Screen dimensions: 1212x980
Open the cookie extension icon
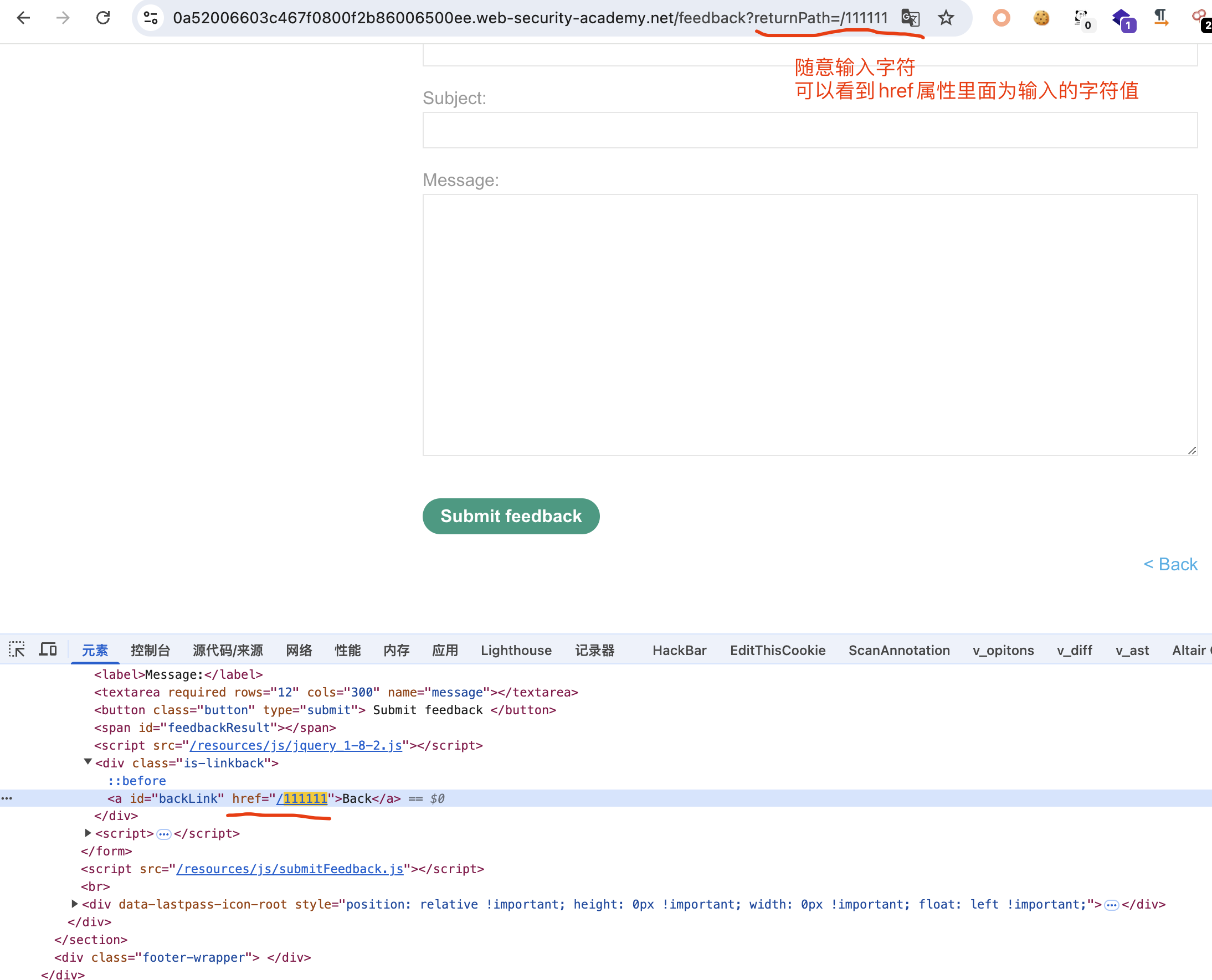point(1041,18)
